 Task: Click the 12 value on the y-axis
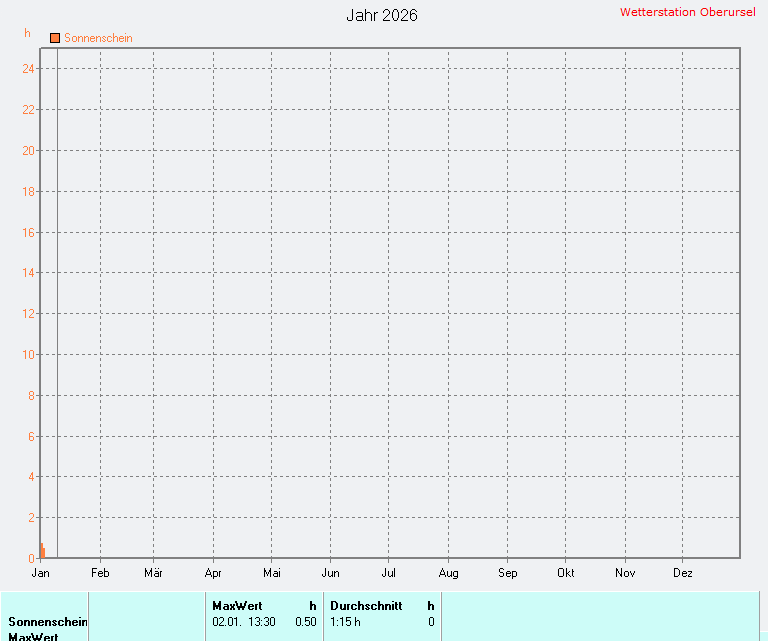28,314
